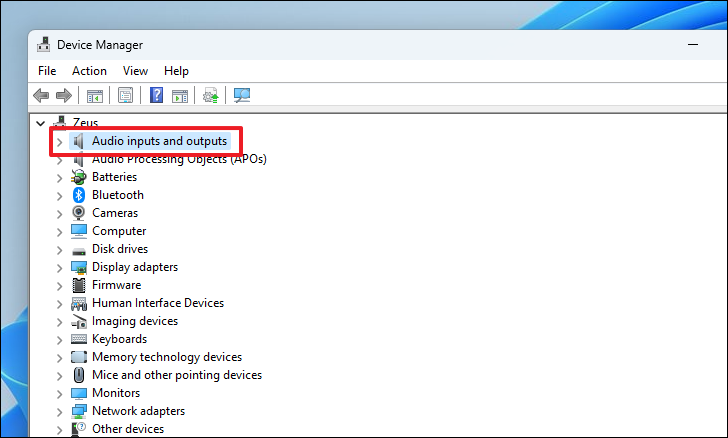728x438 pixels.
Task: Click the Firmware chip icon
Action: point(79,285)
